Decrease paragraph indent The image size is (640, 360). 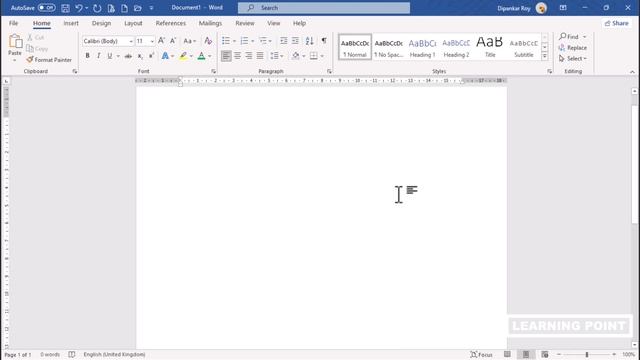coord(284,41)
